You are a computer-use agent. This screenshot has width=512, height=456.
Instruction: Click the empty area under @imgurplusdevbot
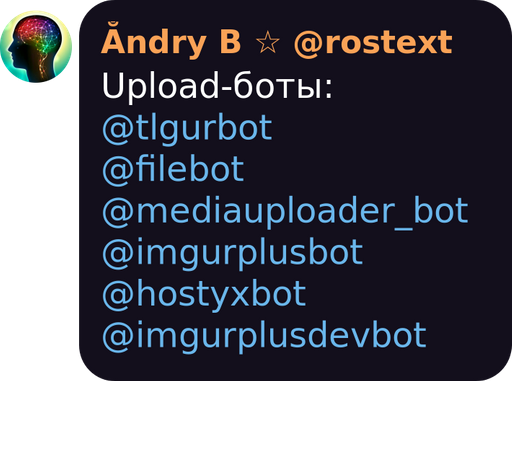[x=263, y=367]
